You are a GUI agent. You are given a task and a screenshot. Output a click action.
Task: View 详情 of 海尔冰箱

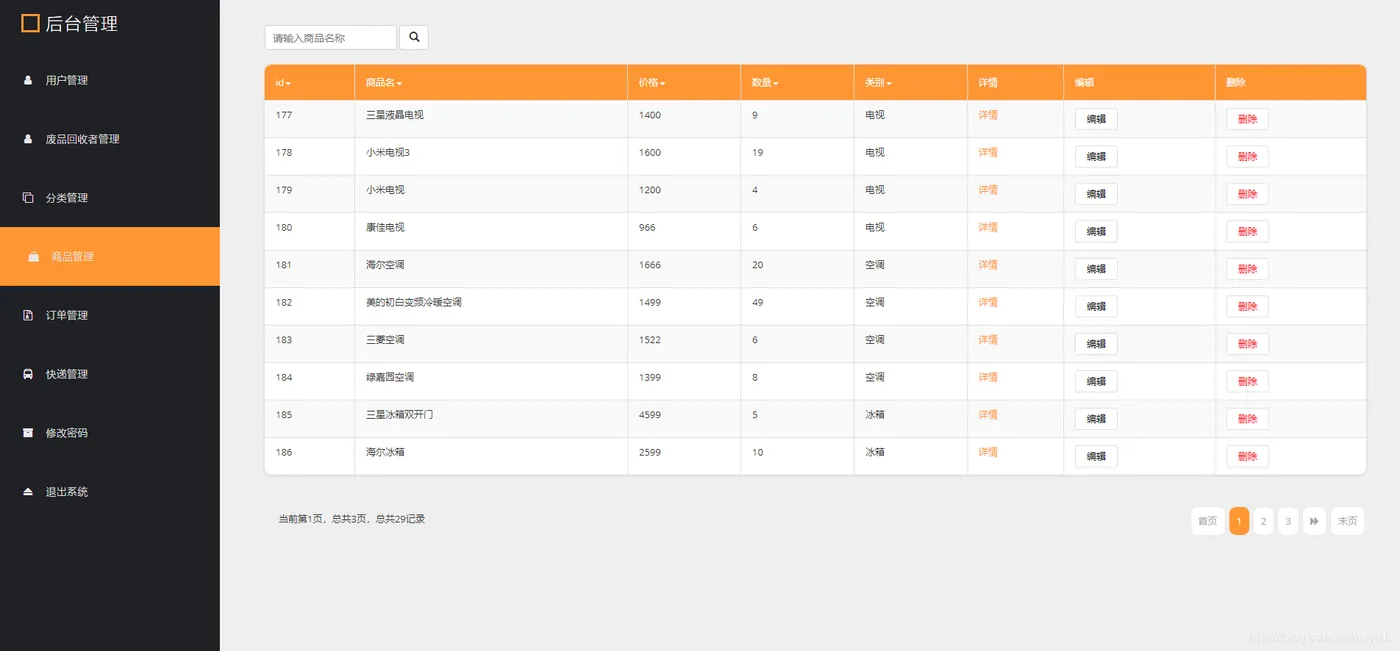(988, 452)
